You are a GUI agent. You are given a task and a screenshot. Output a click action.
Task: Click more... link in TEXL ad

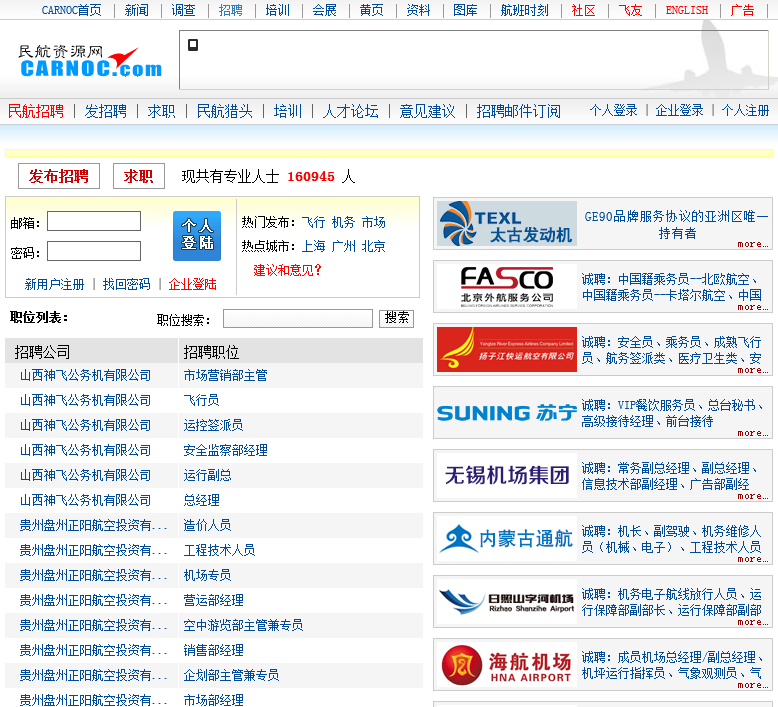753,244
